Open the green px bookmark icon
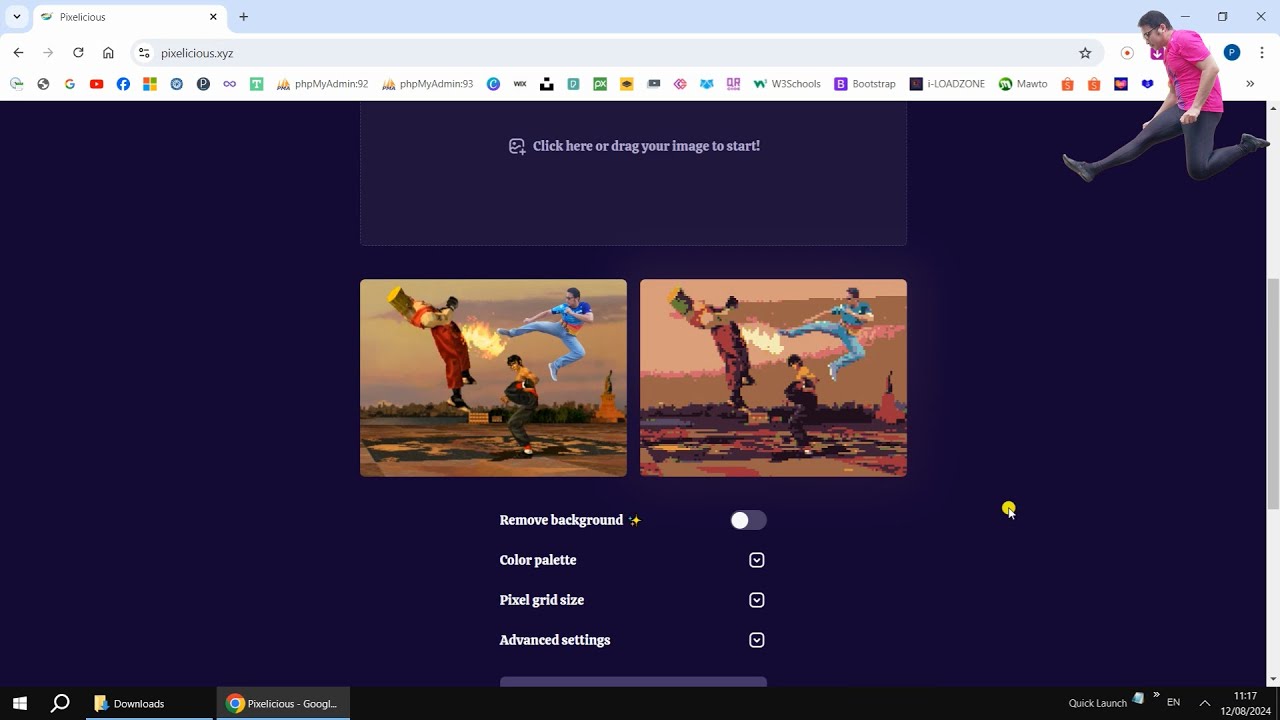The width and height of the screenshot is (1280, 720). (600, 84)
